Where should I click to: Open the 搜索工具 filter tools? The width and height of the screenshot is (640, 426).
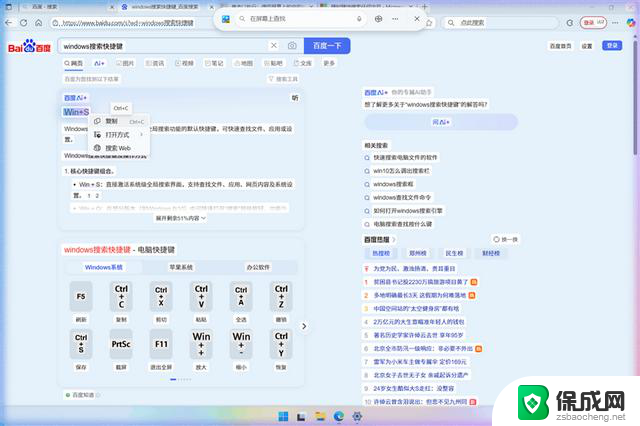tap(283, 79)
